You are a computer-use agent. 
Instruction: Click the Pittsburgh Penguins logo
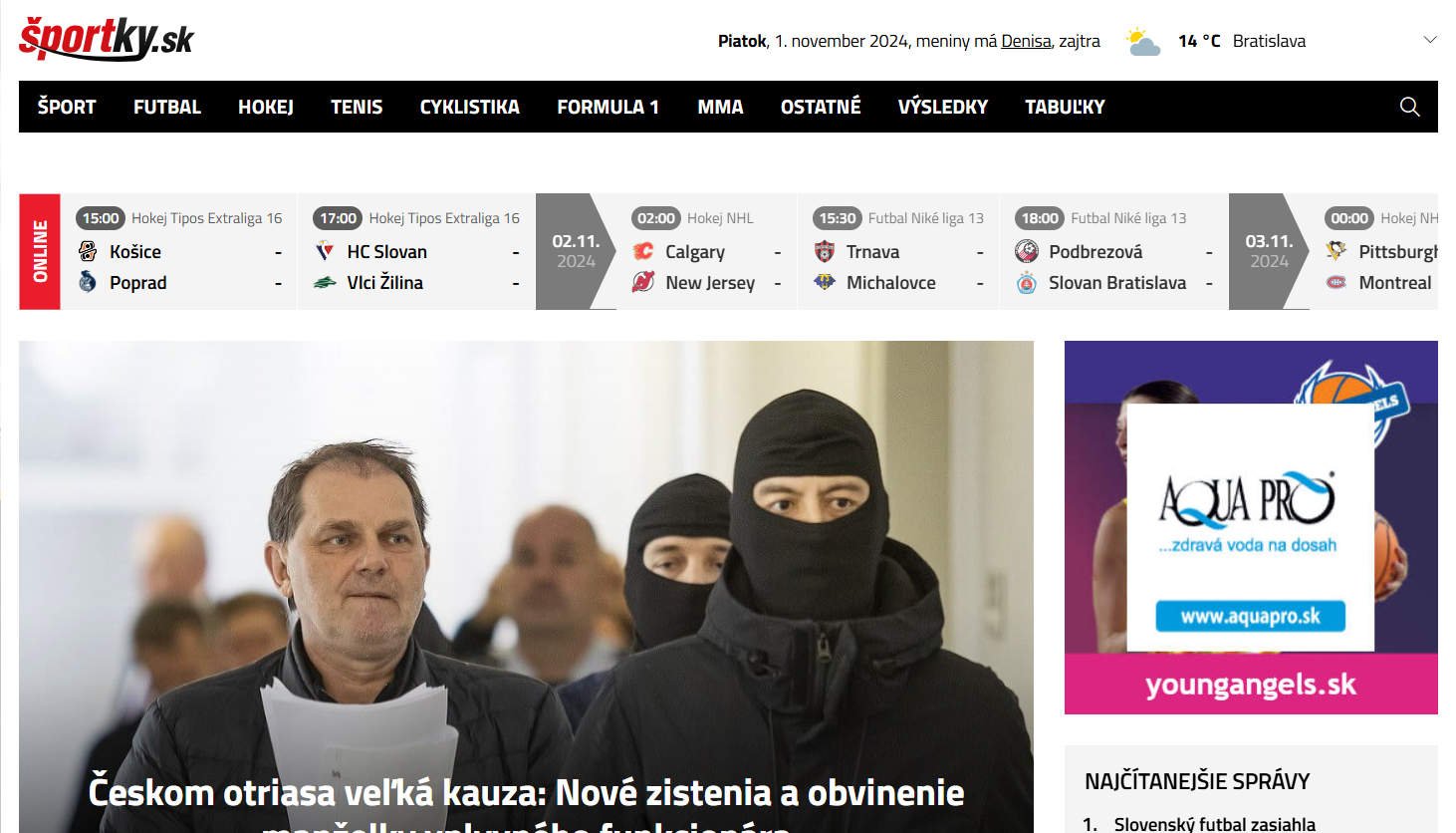(1336, 252)
